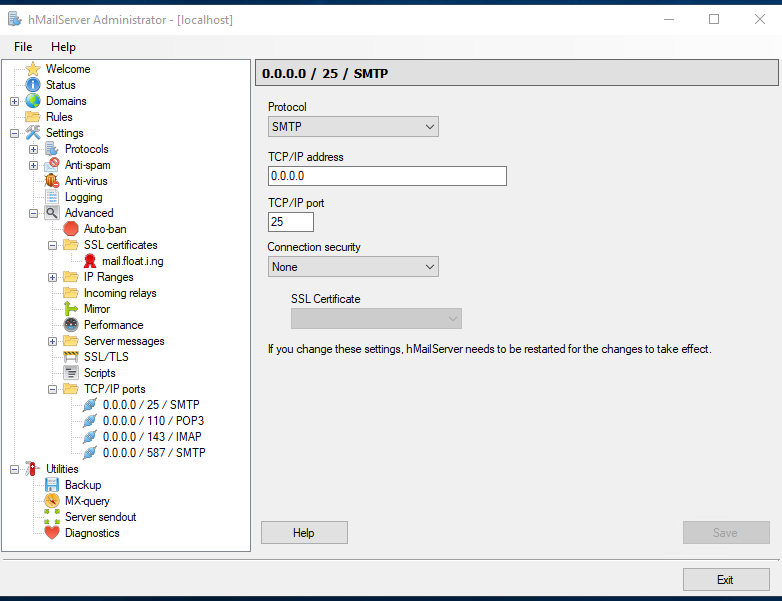
Task: Open the File menu
Action: pos(23,47)
